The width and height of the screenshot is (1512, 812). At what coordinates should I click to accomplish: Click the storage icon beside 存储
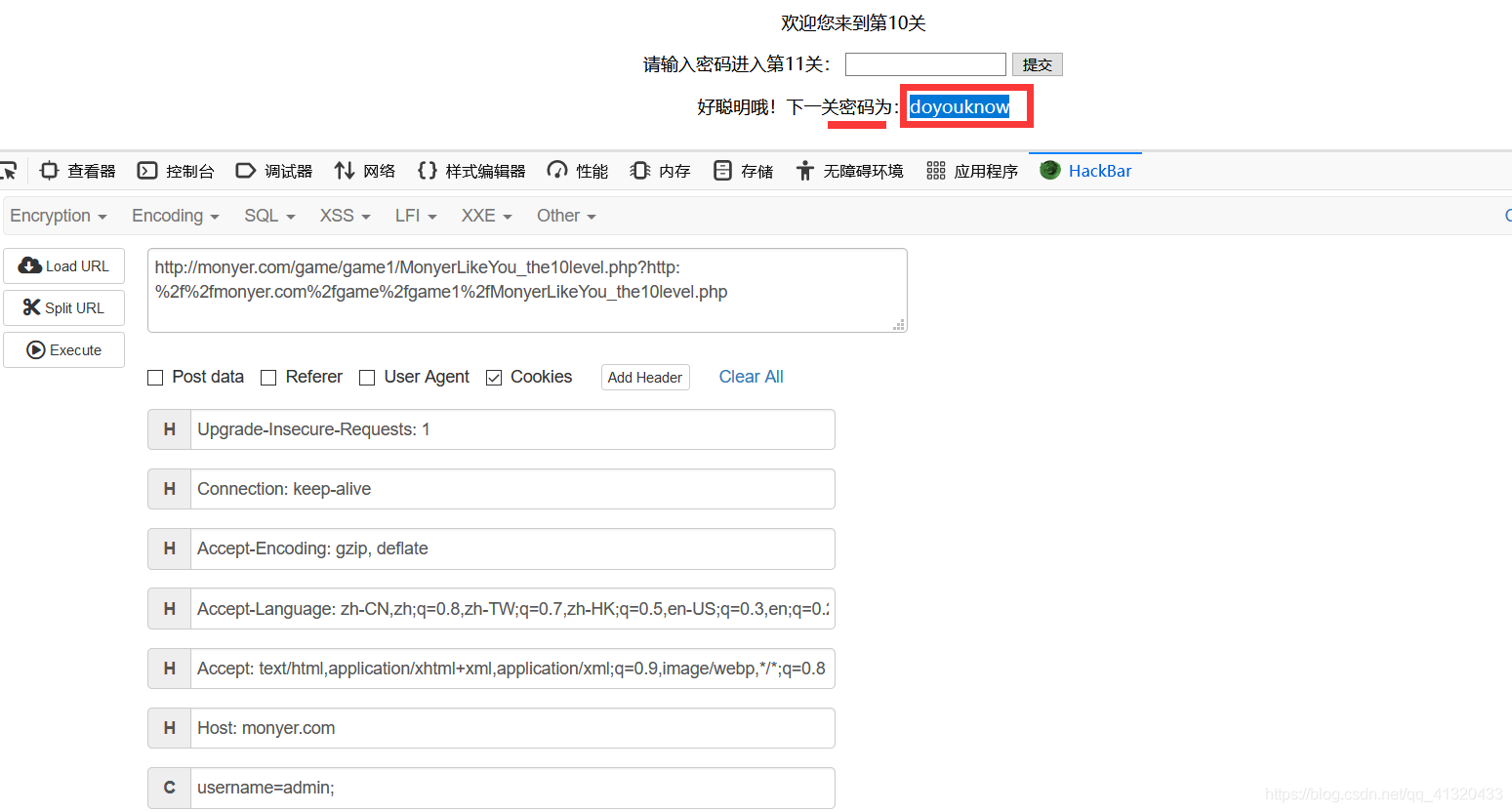[722, 171]
